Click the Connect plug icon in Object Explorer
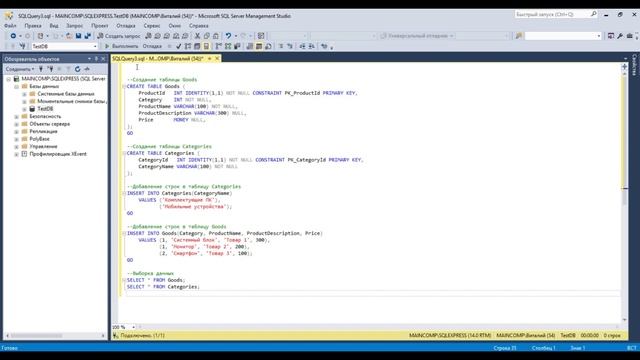The image size is (640, 360). click(x=41, y=69)
